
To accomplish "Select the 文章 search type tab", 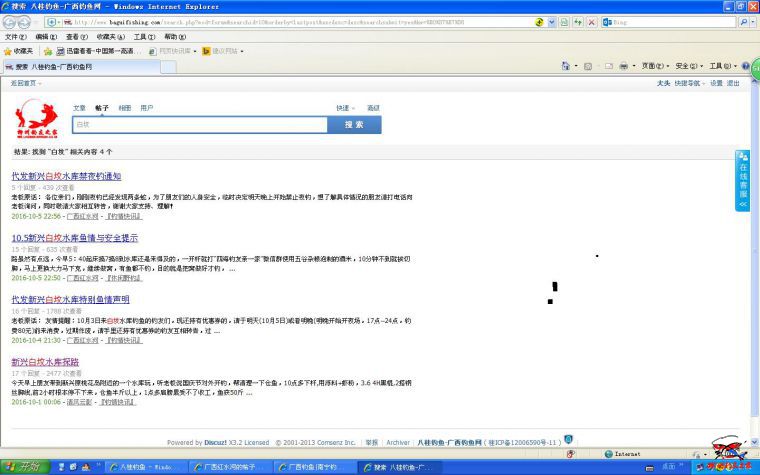I will pyautogui.click(x=79, y=108).
